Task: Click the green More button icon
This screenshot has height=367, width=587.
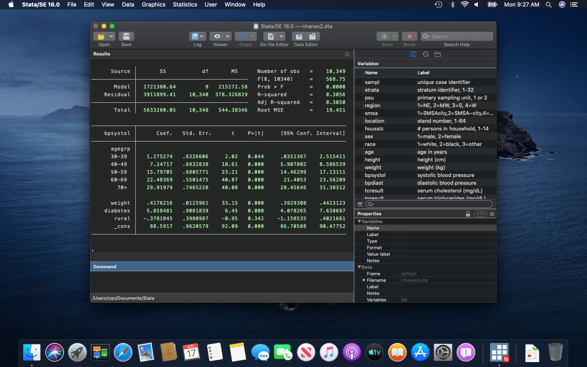Action: coord(384,36)
